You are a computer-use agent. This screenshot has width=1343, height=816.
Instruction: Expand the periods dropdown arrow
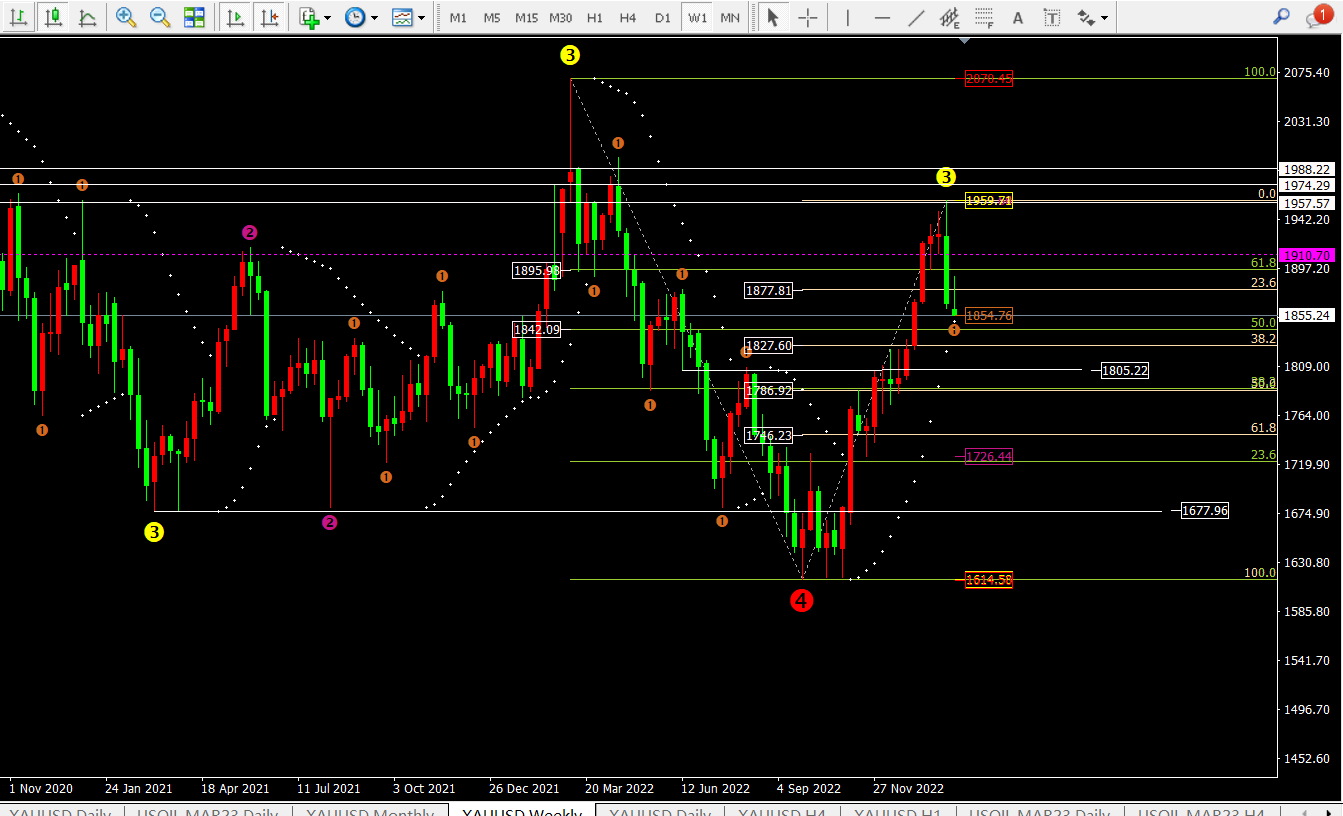tap(374, 18)
